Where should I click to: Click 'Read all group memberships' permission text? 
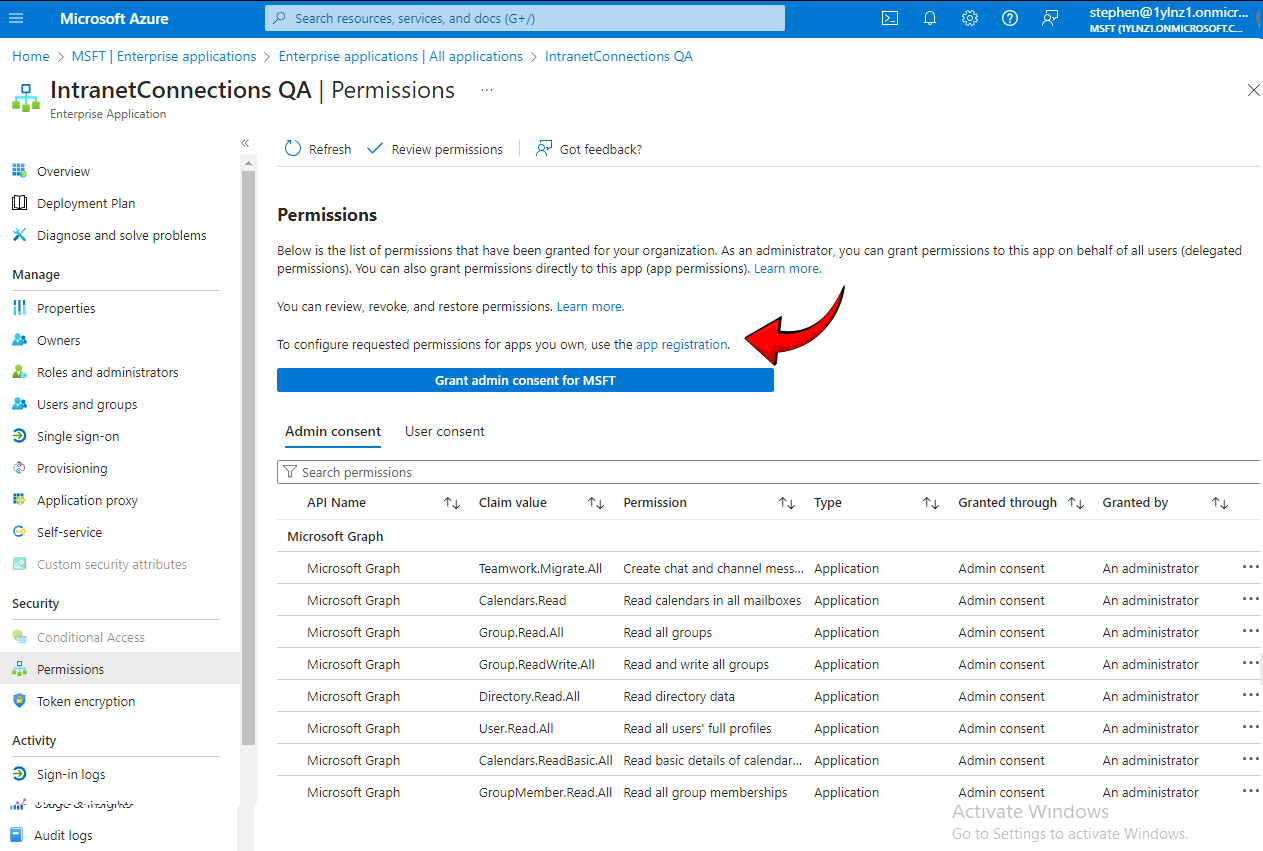pos(705,792)
